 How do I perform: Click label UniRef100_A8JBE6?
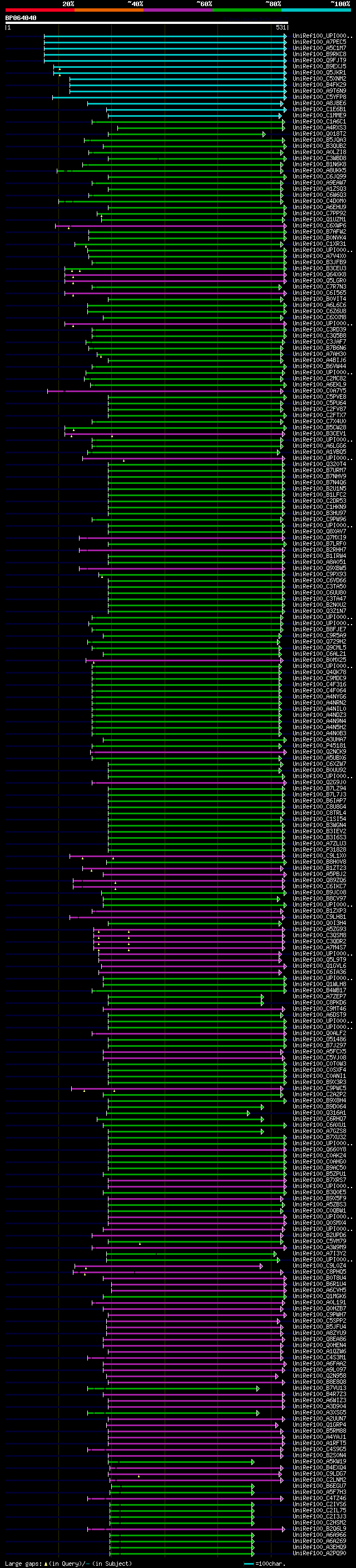coord(319,103)
